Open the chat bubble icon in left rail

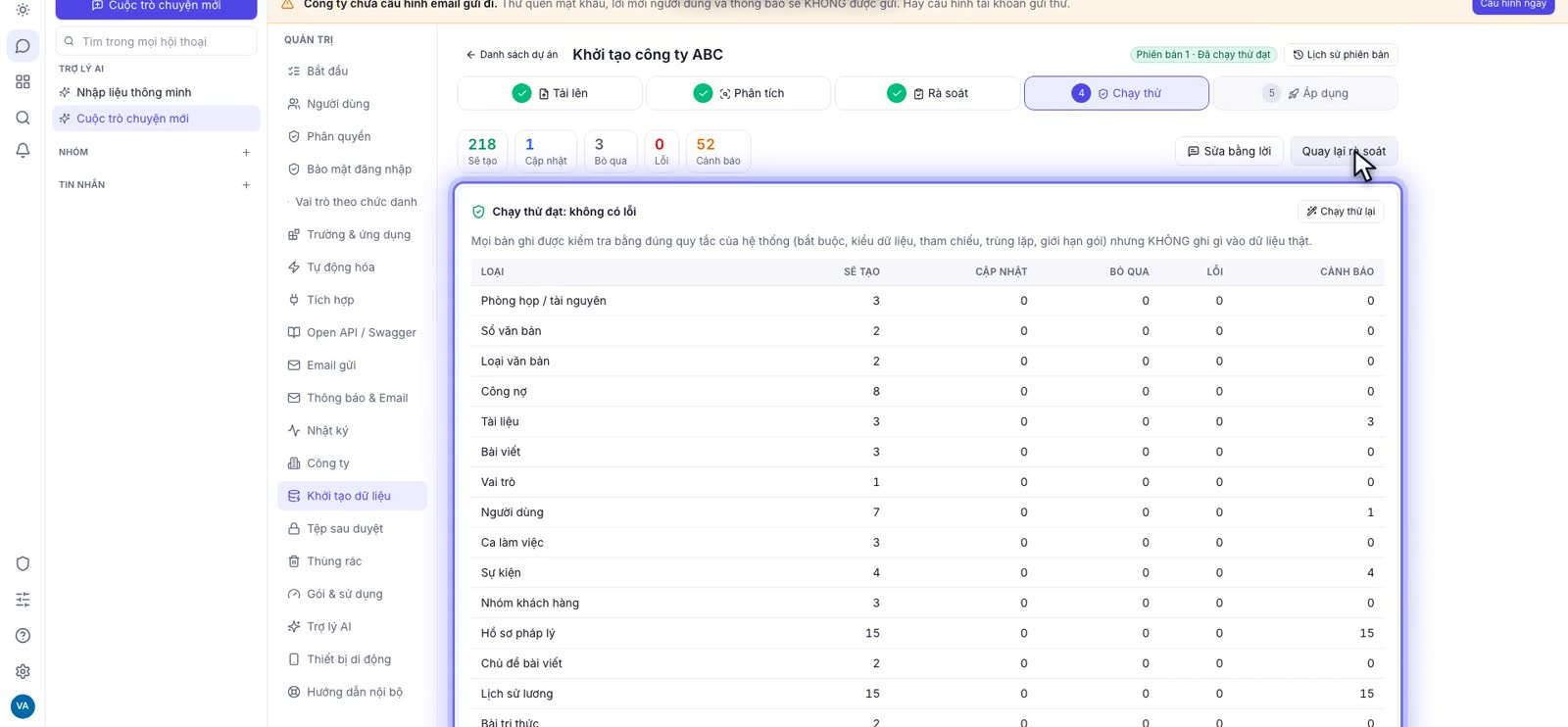23,46
